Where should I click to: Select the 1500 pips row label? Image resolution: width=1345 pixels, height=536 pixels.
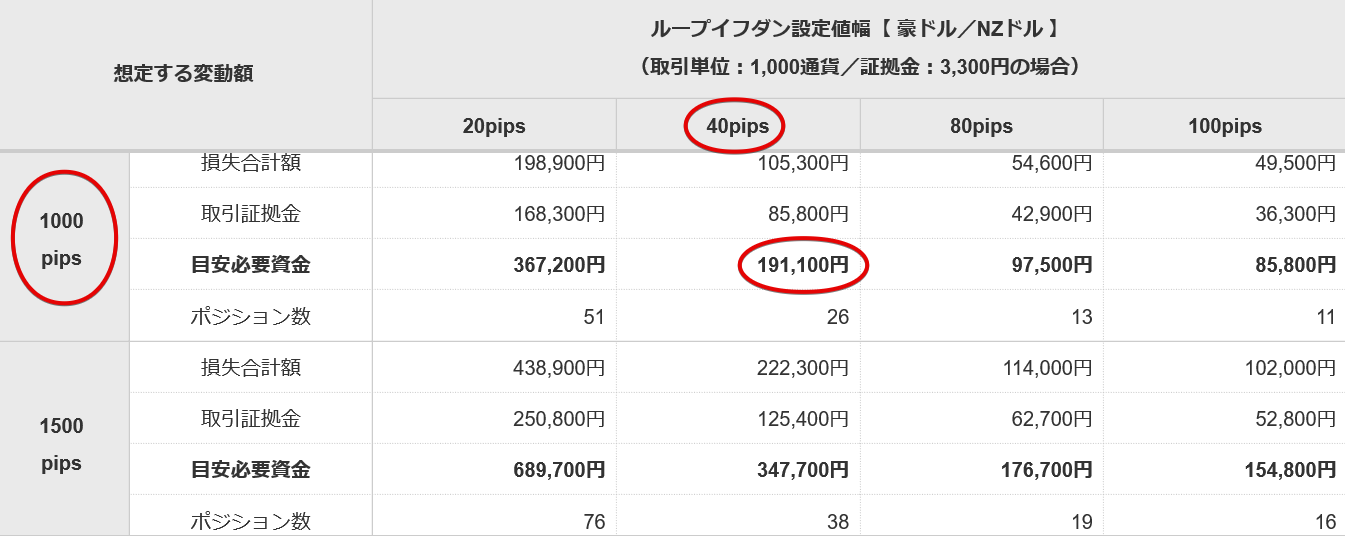tap(62, 444)
